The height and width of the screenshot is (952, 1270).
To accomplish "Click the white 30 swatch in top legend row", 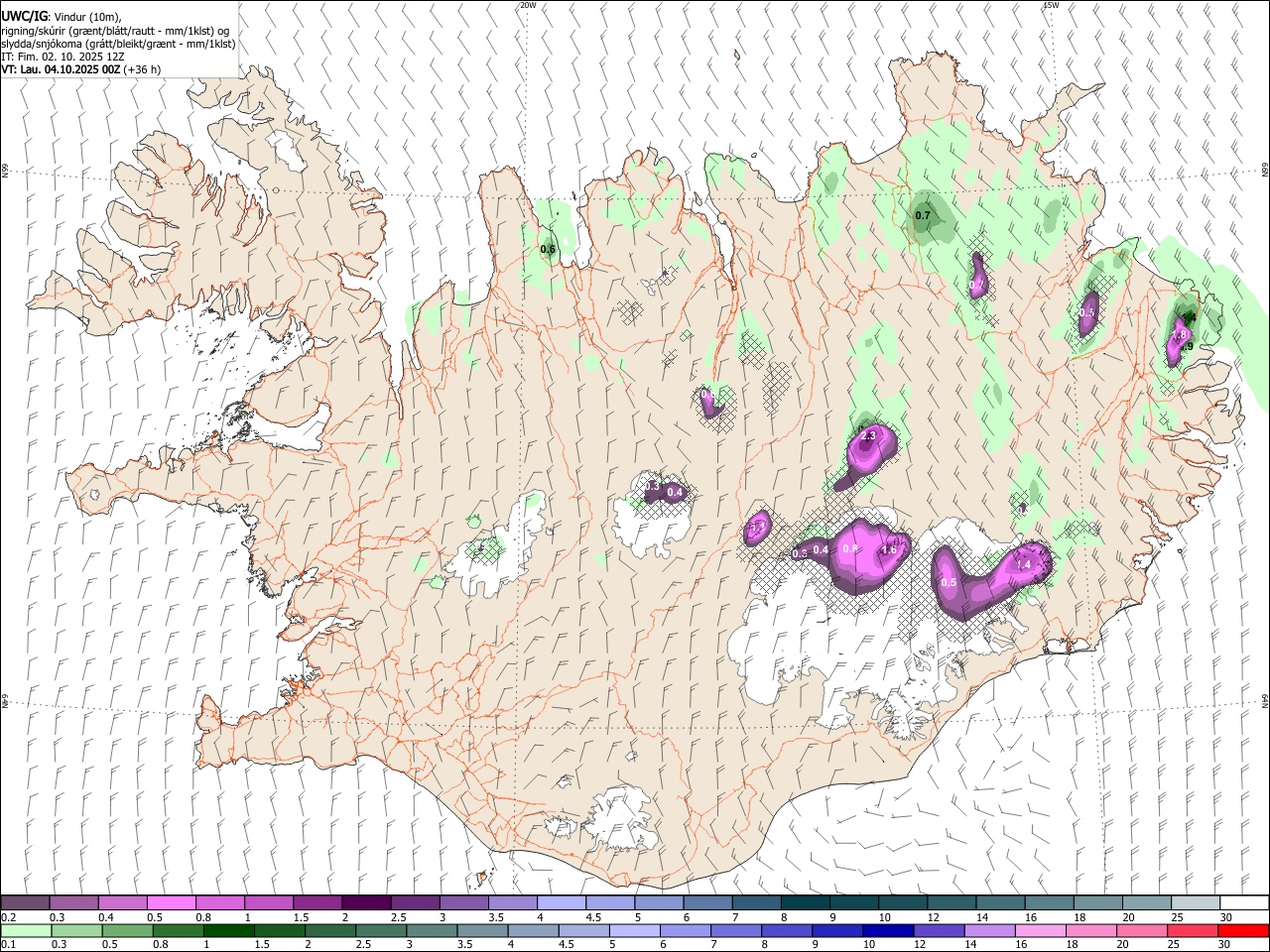I will [1243, 902].
